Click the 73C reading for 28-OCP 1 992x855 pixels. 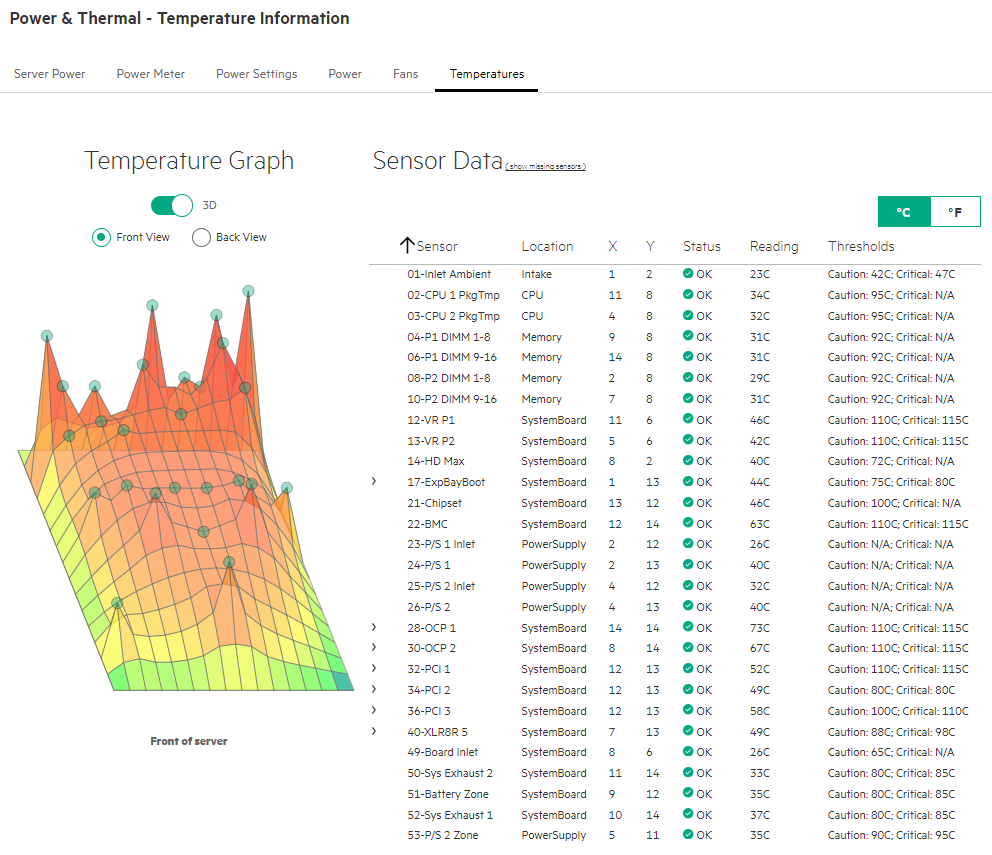[760, 628]
